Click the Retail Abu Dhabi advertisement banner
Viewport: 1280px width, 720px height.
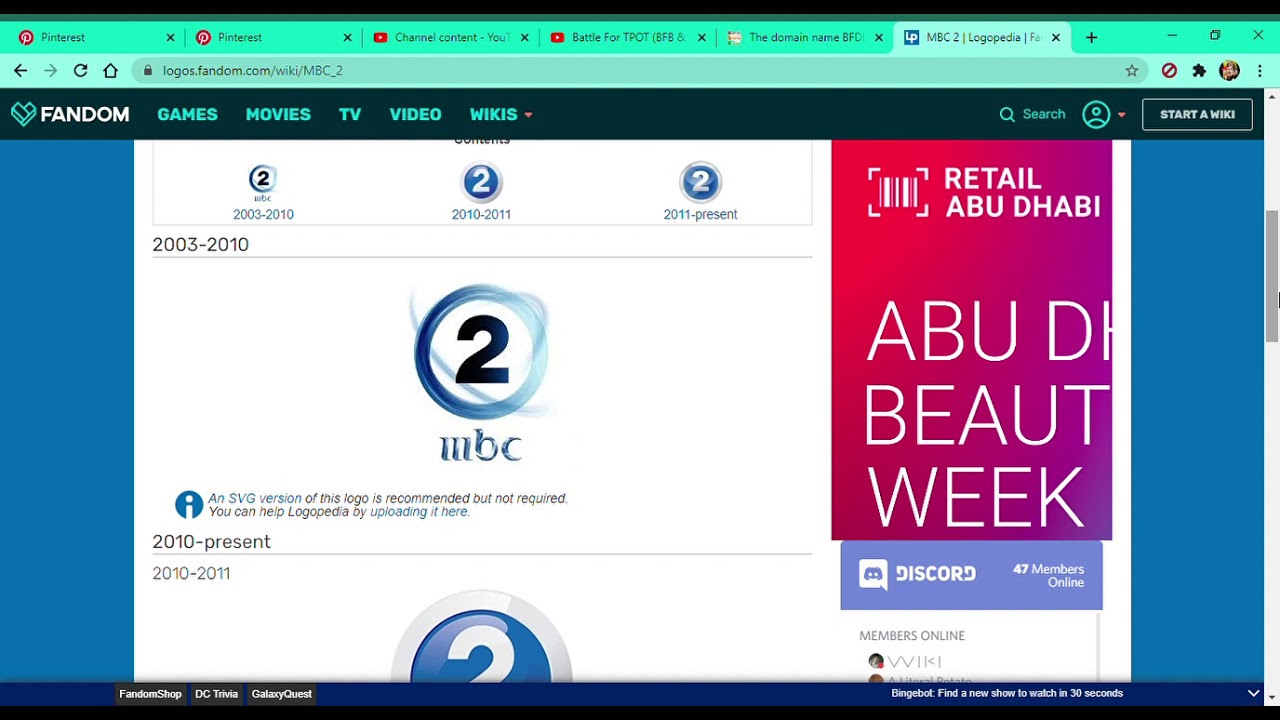point(971,340)
